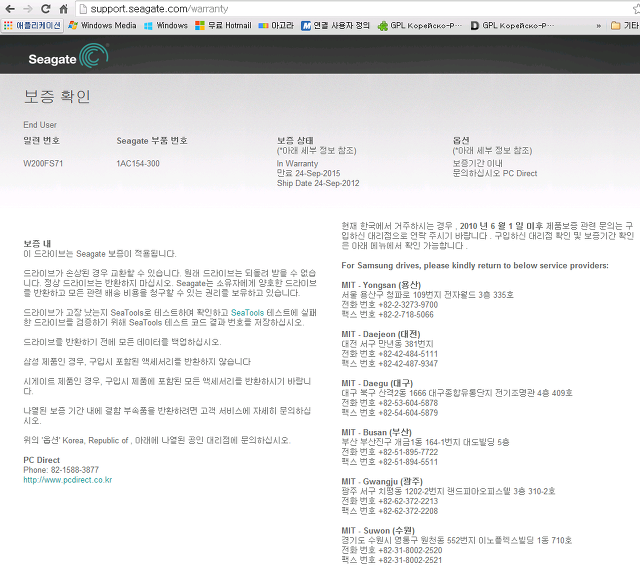Select the part number 1AC154-300

point(138,164)
